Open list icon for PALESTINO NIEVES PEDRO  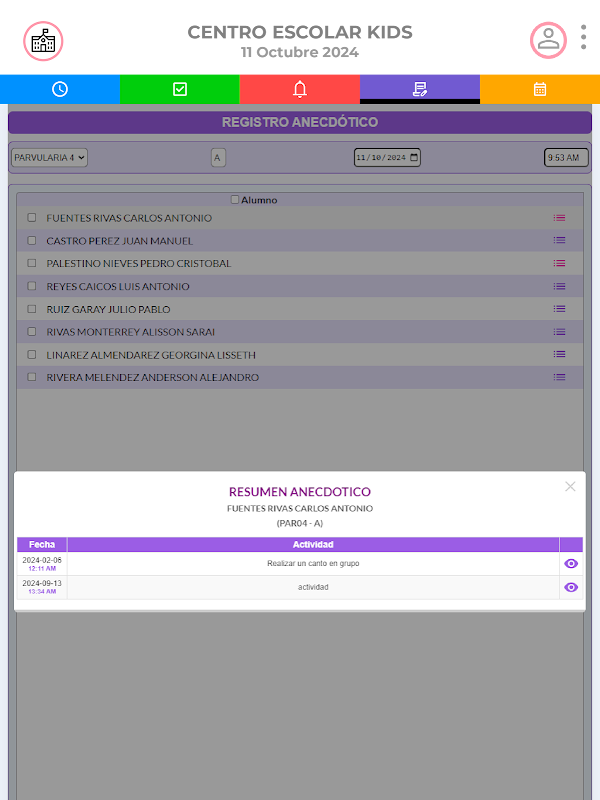pos(559,263)
